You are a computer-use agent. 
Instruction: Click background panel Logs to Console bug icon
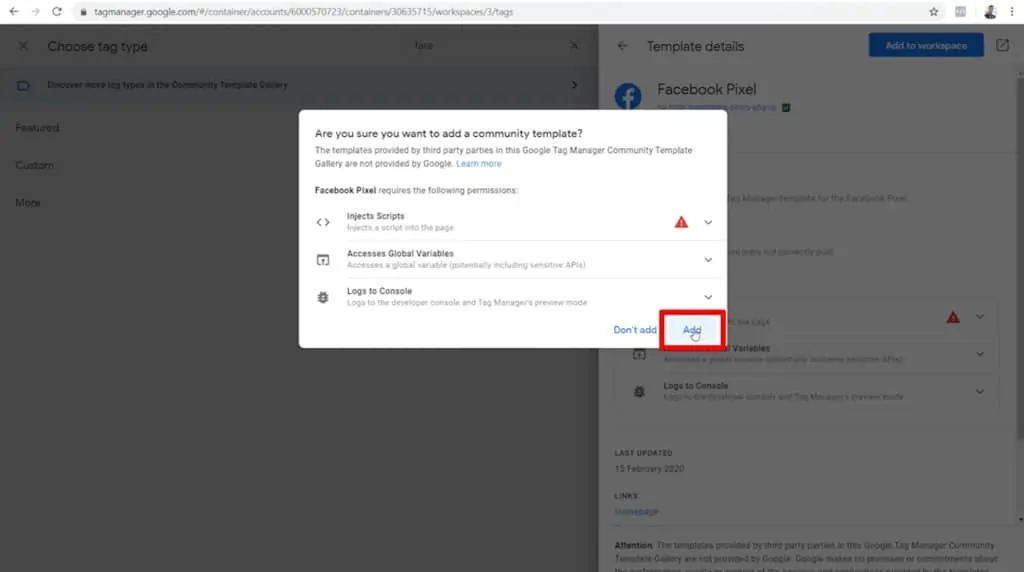pyautogui.click(x=639, y=392)
